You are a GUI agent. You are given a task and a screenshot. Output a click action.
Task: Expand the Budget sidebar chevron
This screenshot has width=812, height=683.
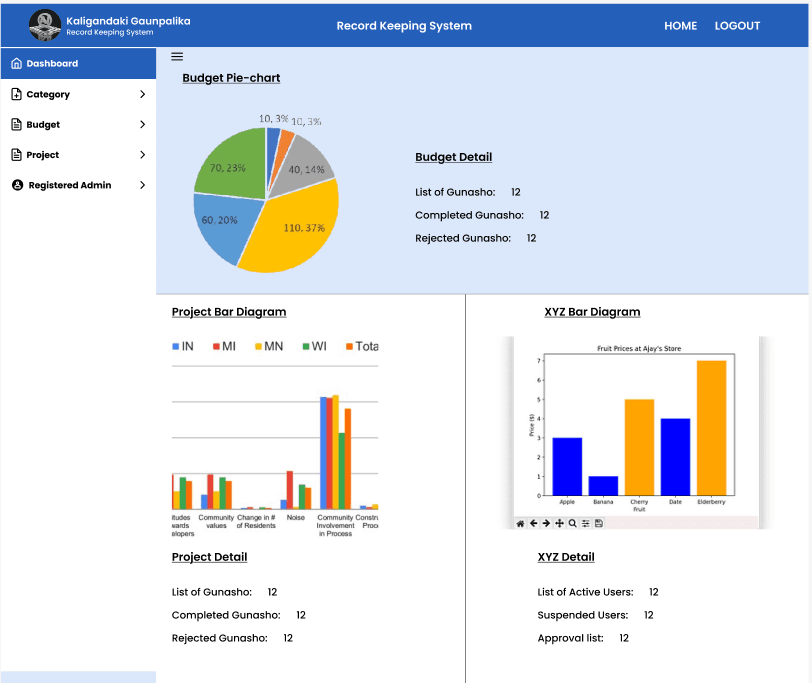(142, 125)
